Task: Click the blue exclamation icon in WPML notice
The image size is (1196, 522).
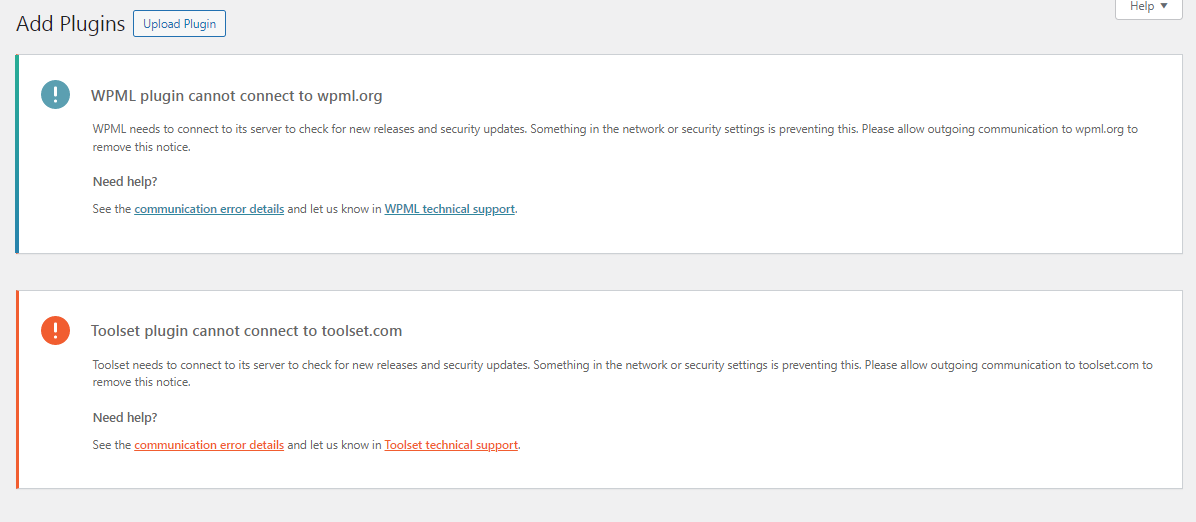Action: click(56, 95)
